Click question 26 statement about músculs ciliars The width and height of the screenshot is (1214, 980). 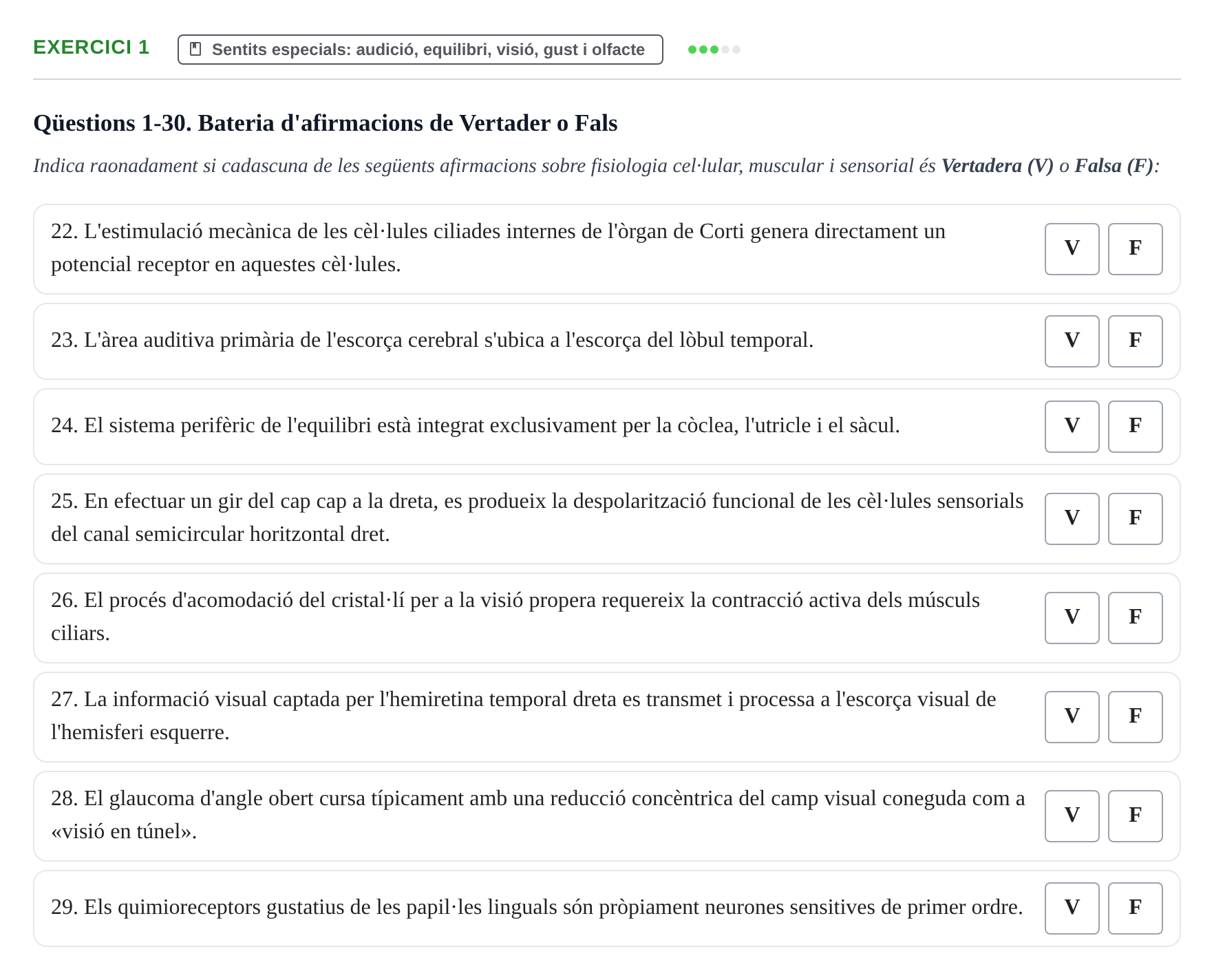click(515, 617)
